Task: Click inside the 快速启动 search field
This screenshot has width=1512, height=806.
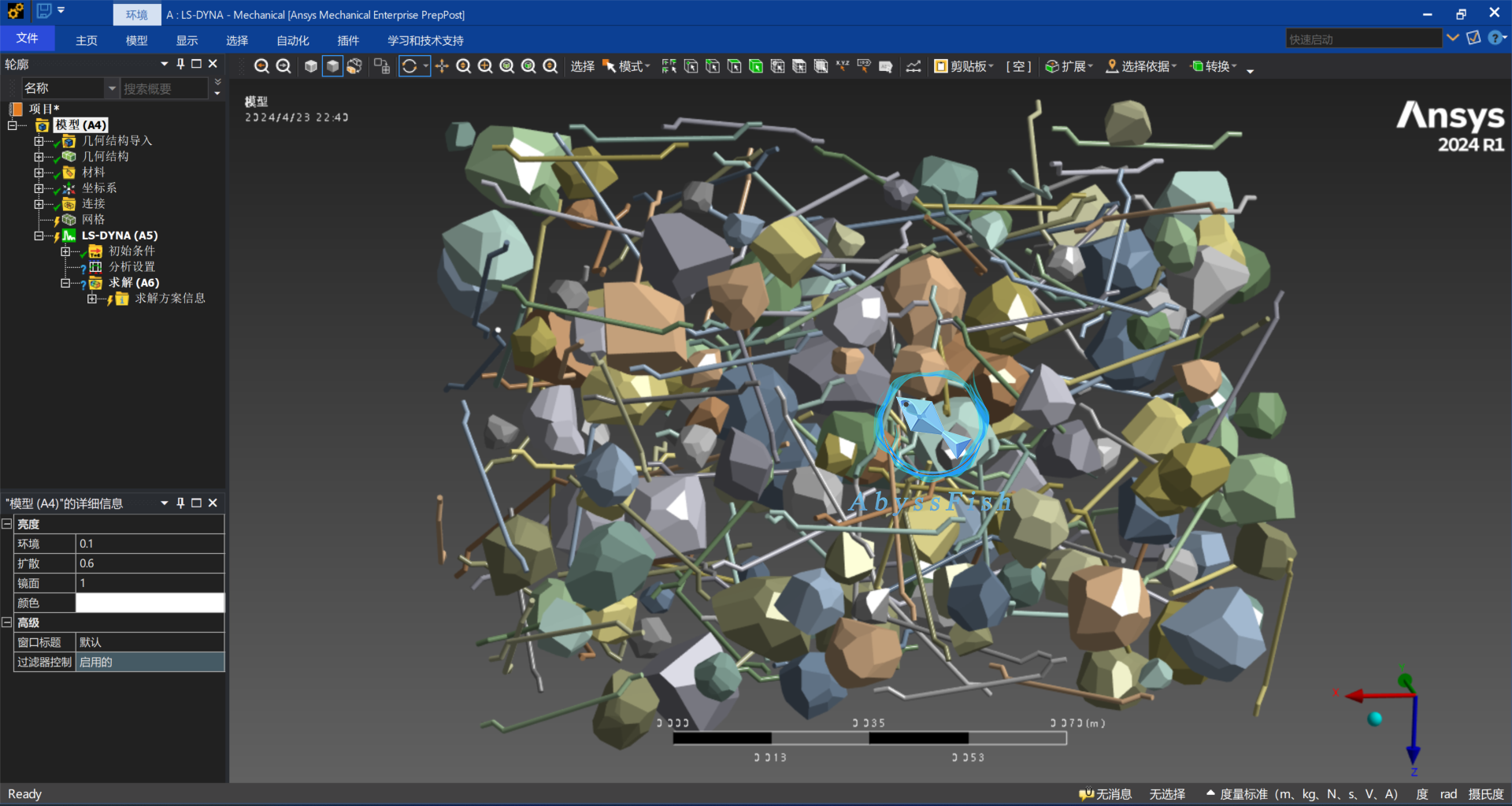Action: [1365, 37]
